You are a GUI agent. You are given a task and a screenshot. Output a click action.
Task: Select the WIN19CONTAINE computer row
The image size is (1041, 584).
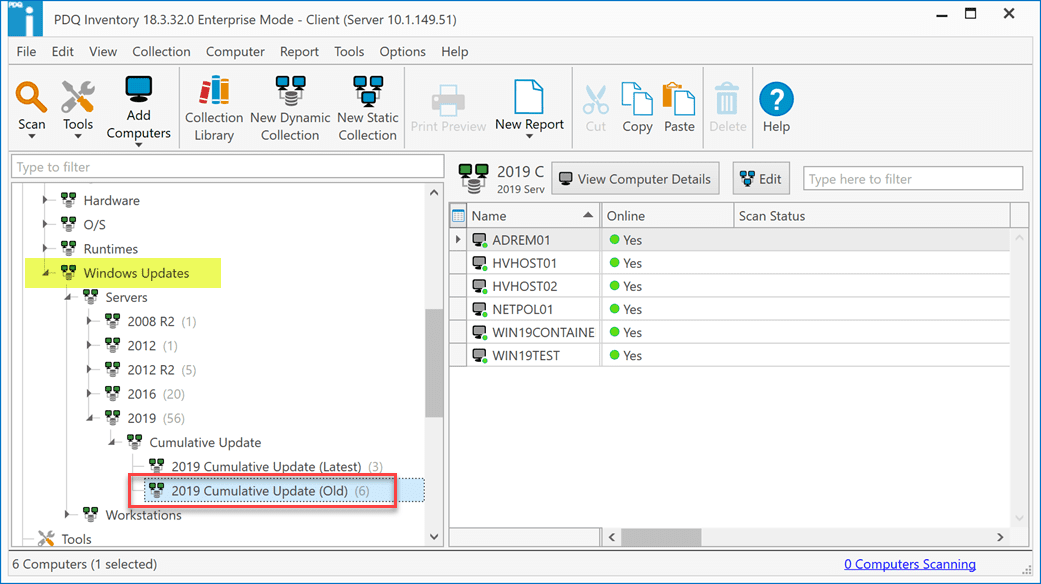pos(729,332)
